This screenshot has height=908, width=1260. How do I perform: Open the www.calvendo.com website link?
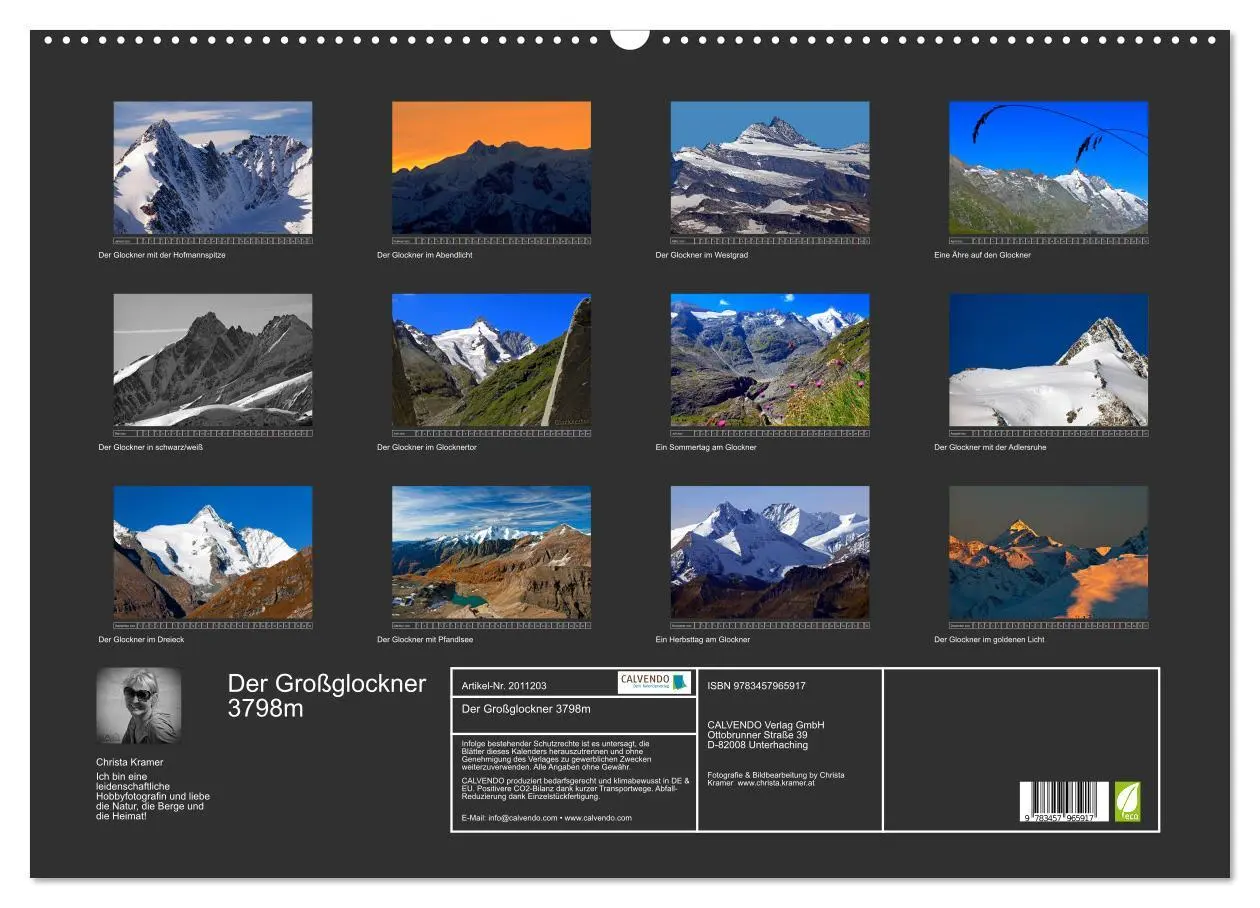click(x=599, y=816)
